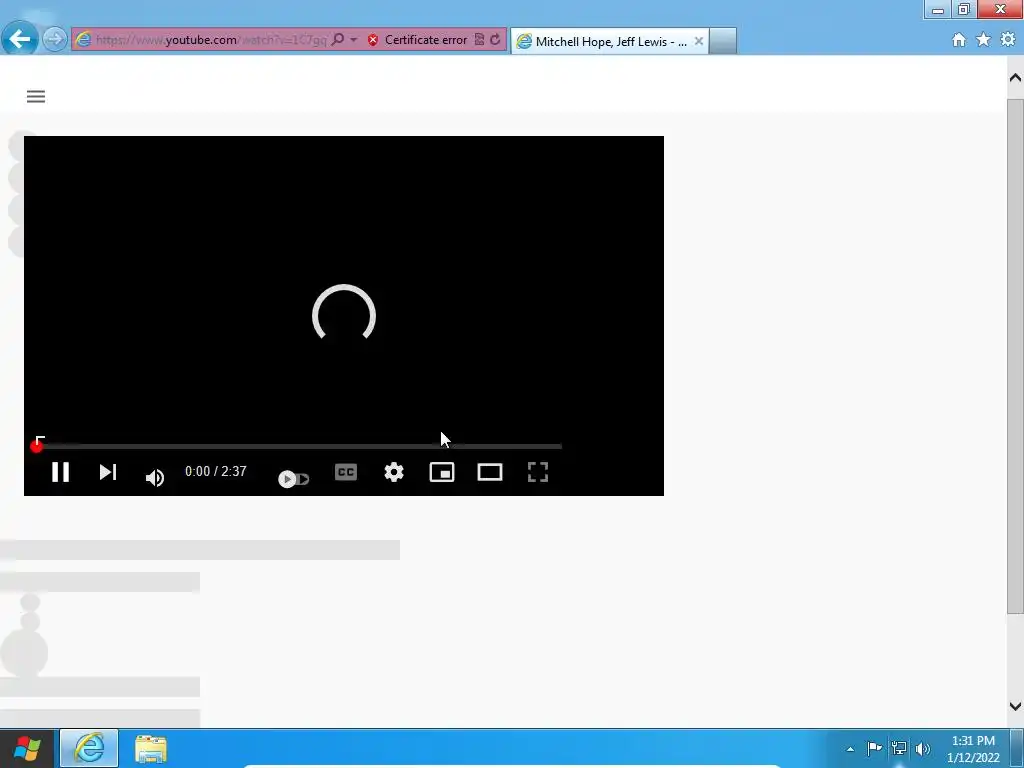The width and height of the screenshot is (1024, 768).
Task: Click the video time display 0:00 / 2:37
Action: [x=216, y=472]
